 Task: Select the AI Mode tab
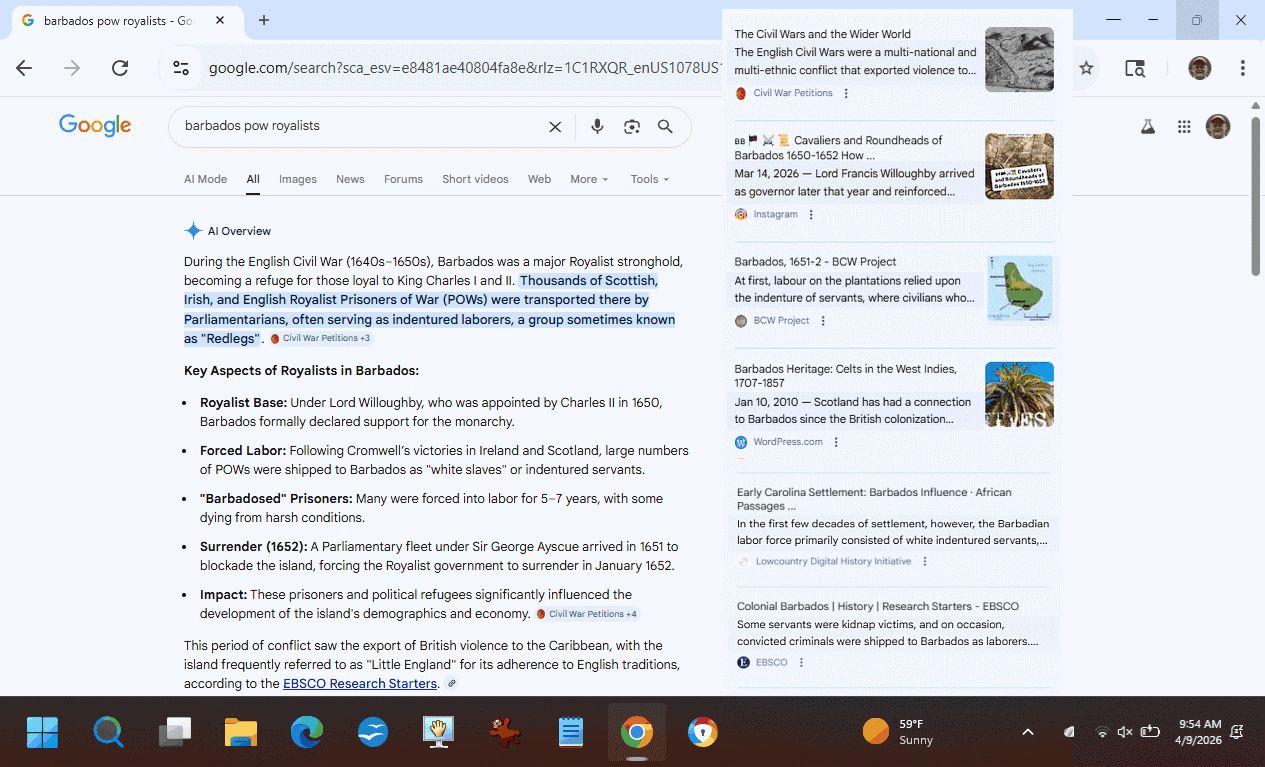(205, 179)
